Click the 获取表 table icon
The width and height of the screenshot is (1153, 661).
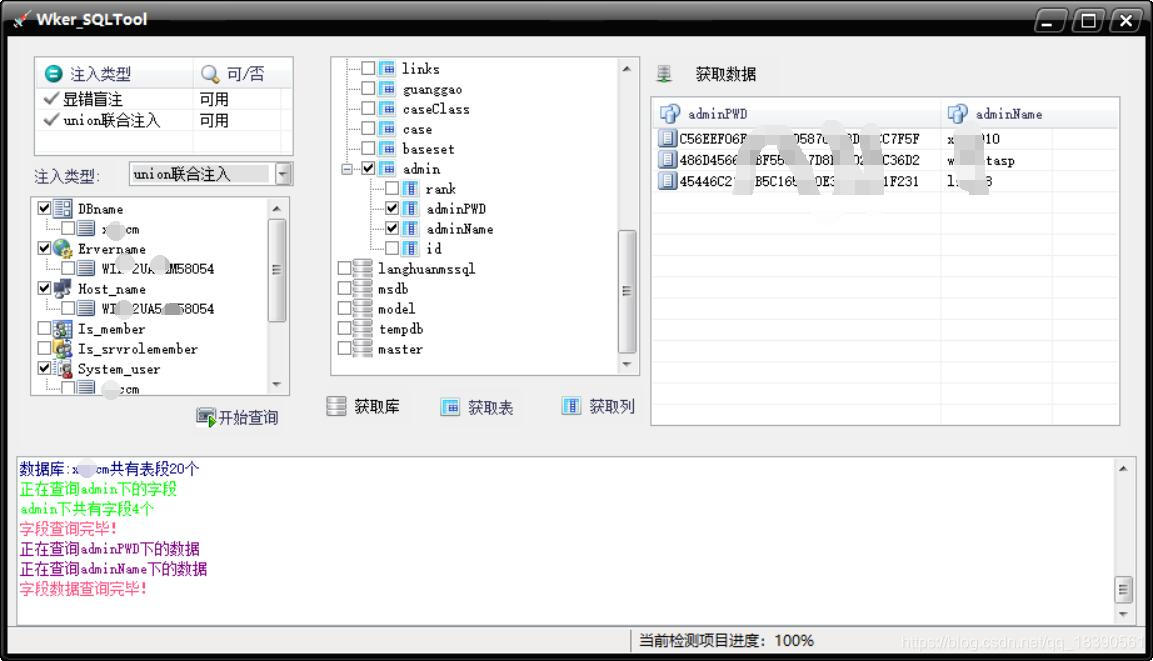450,407
